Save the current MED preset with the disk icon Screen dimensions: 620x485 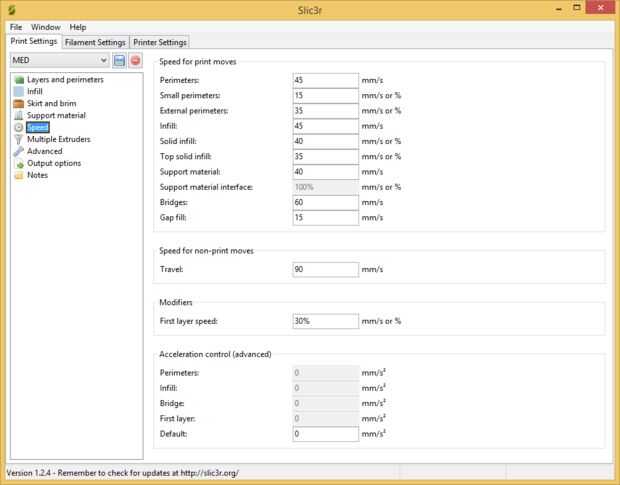119,60
